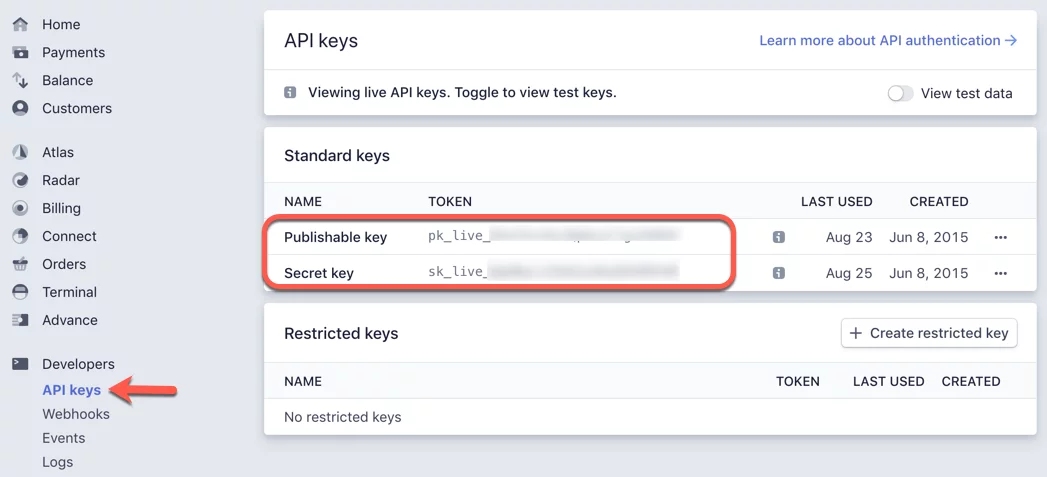The width and height of the screenshot is (1047, 477).
Task: Open the Publishable key options menu
Action: coord(1000,237)
